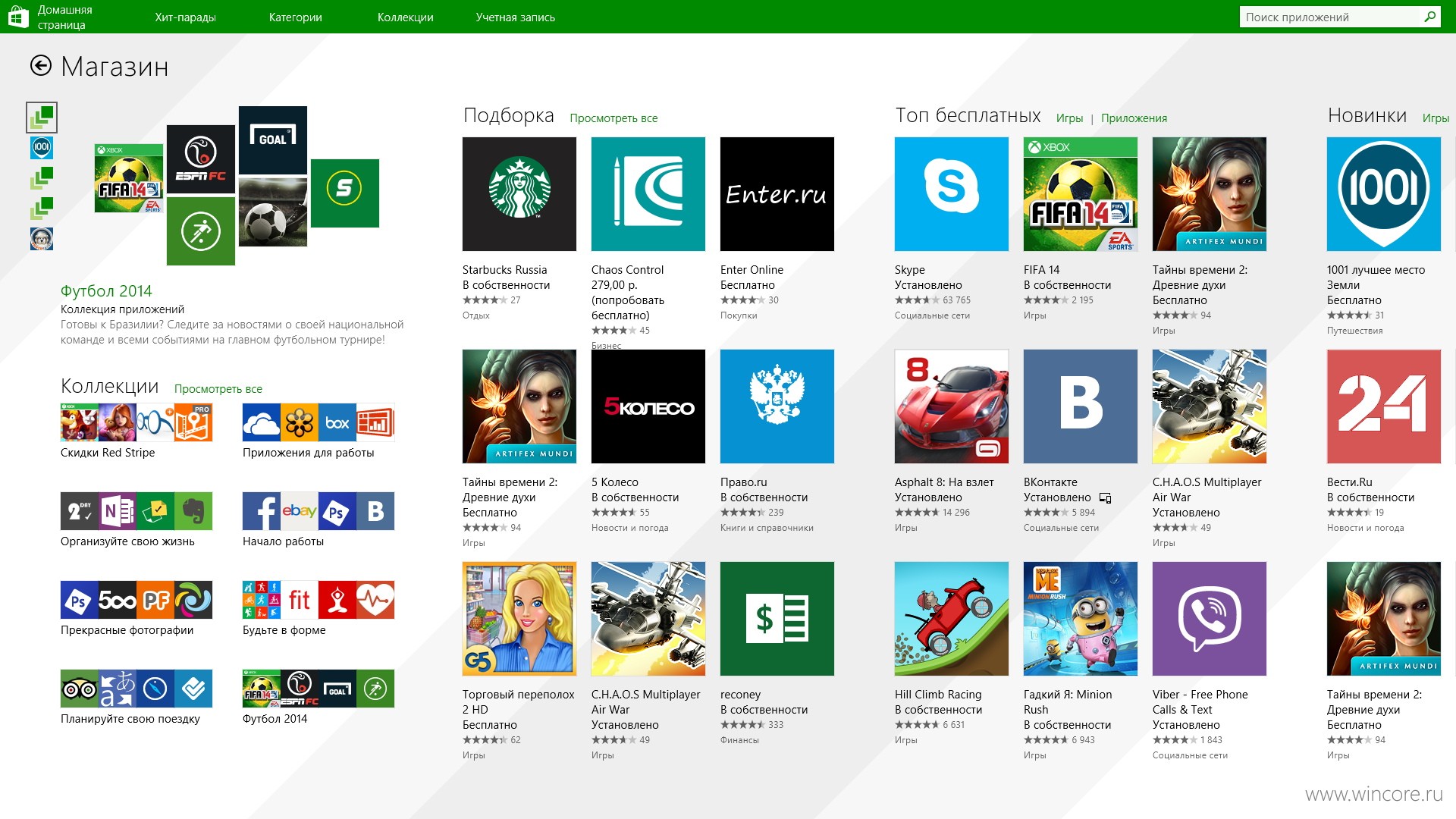Open the Hill Climb Racing tile

952,619
